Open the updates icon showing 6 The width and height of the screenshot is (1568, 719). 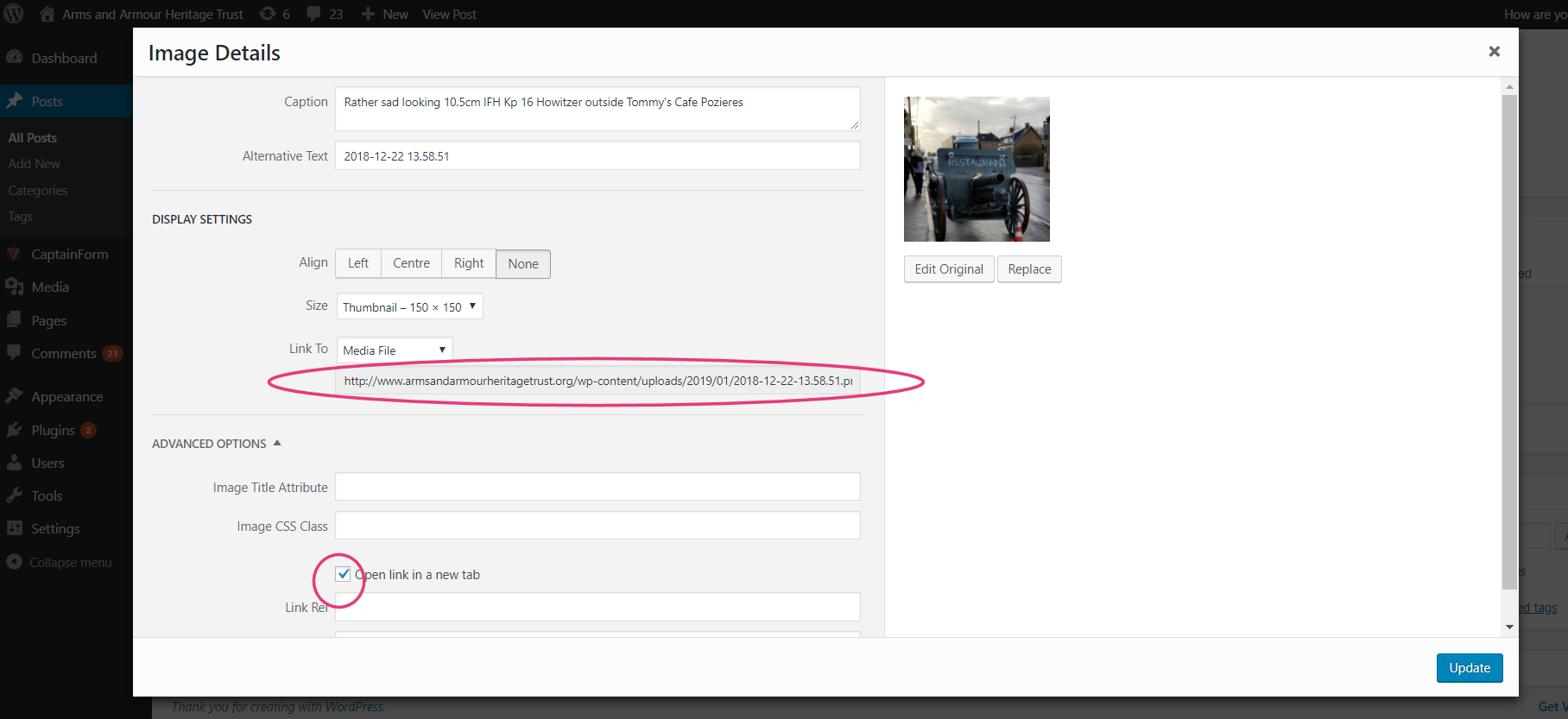[269, 14]
